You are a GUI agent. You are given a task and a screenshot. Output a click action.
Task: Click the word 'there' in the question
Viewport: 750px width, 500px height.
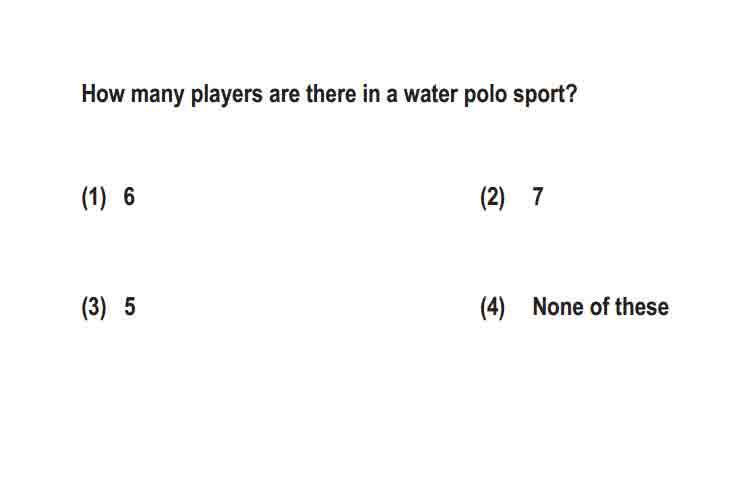click(x=331, y=93)
